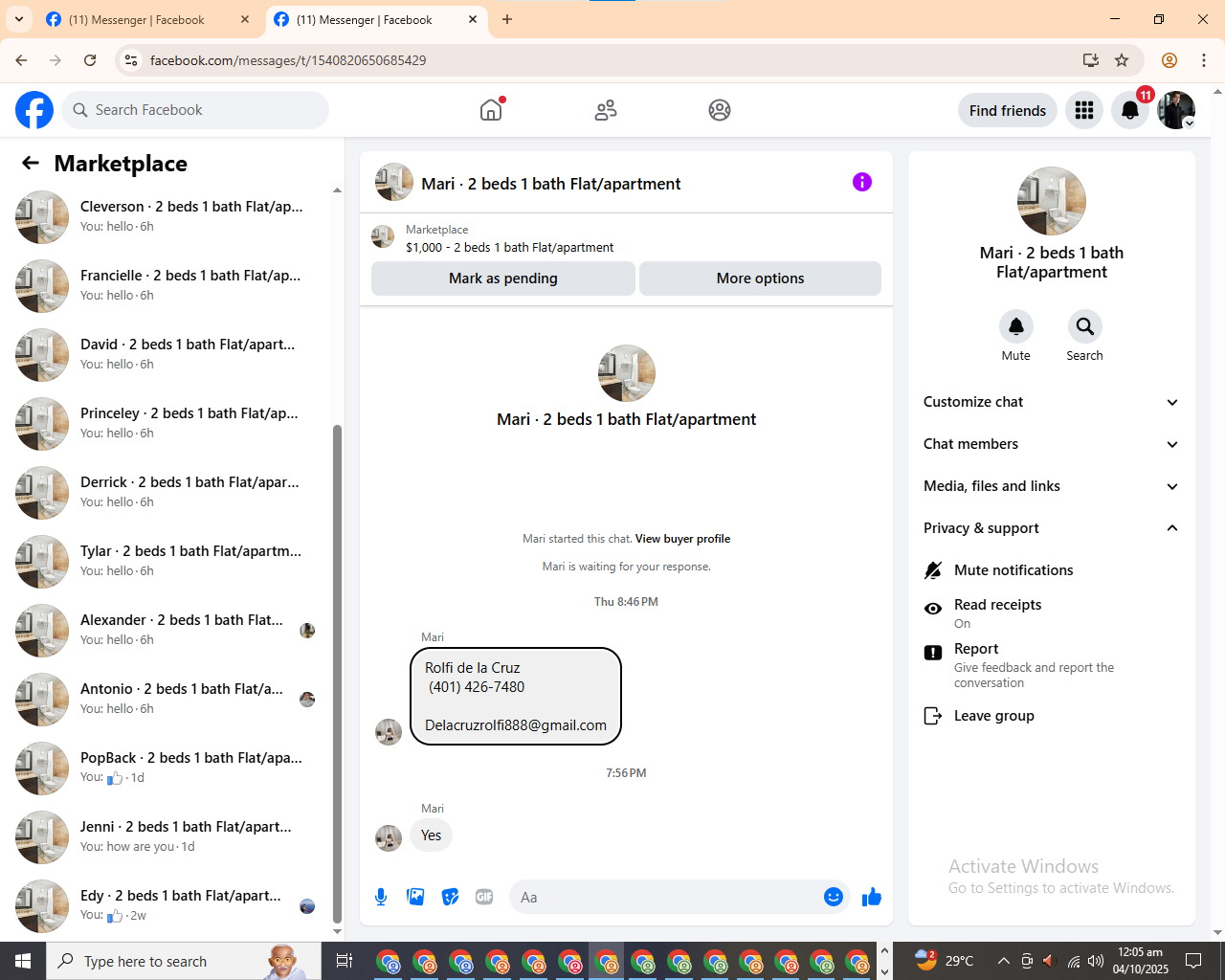This screenshot has height=980, width=1225.
Task: Expand Customize chat section
Action: (x=1052, y=402)
